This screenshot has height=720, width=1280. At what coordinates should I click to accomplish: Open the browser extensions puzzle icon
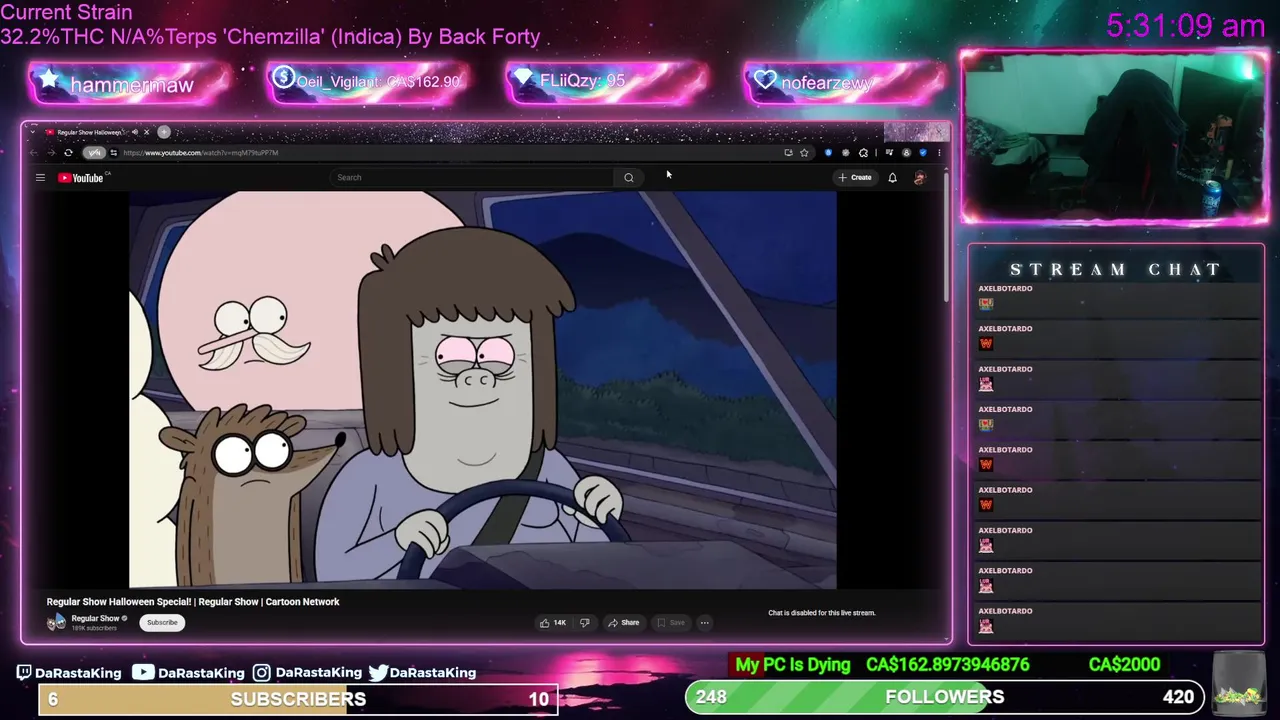pos(863,153)
